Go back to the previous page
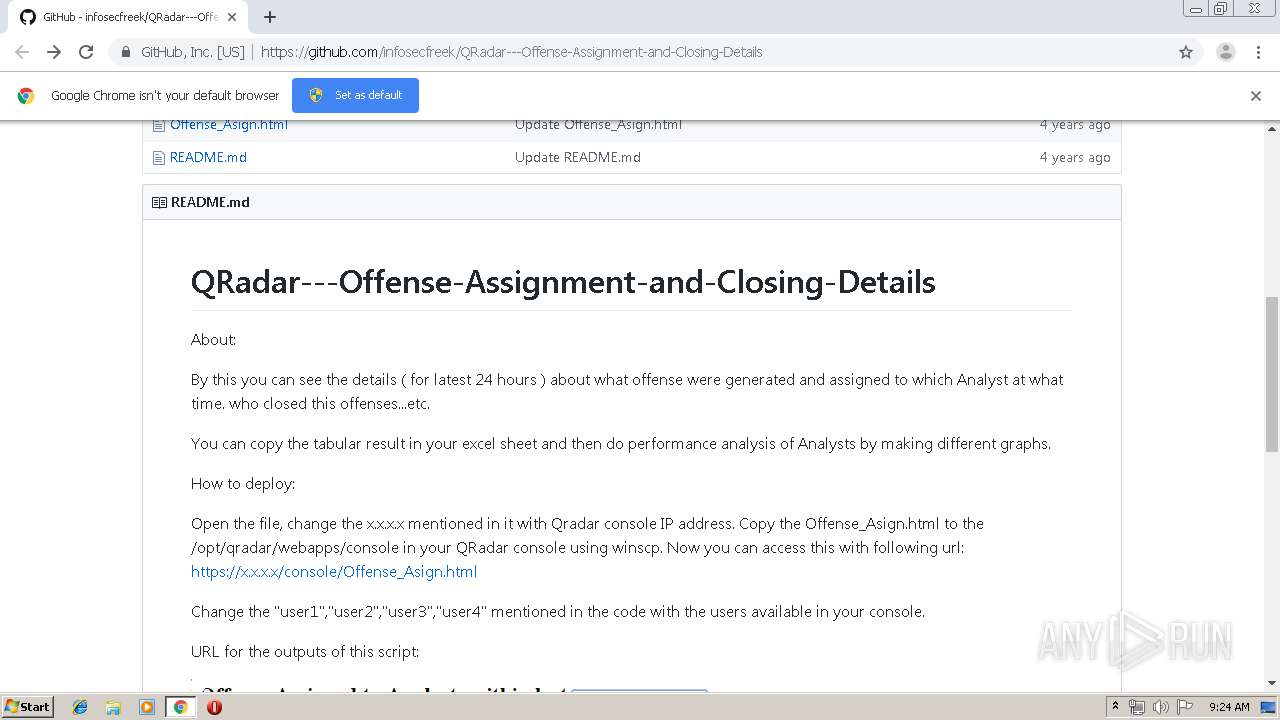Screen dimensions: 1280x720 (x=22, y=52)
